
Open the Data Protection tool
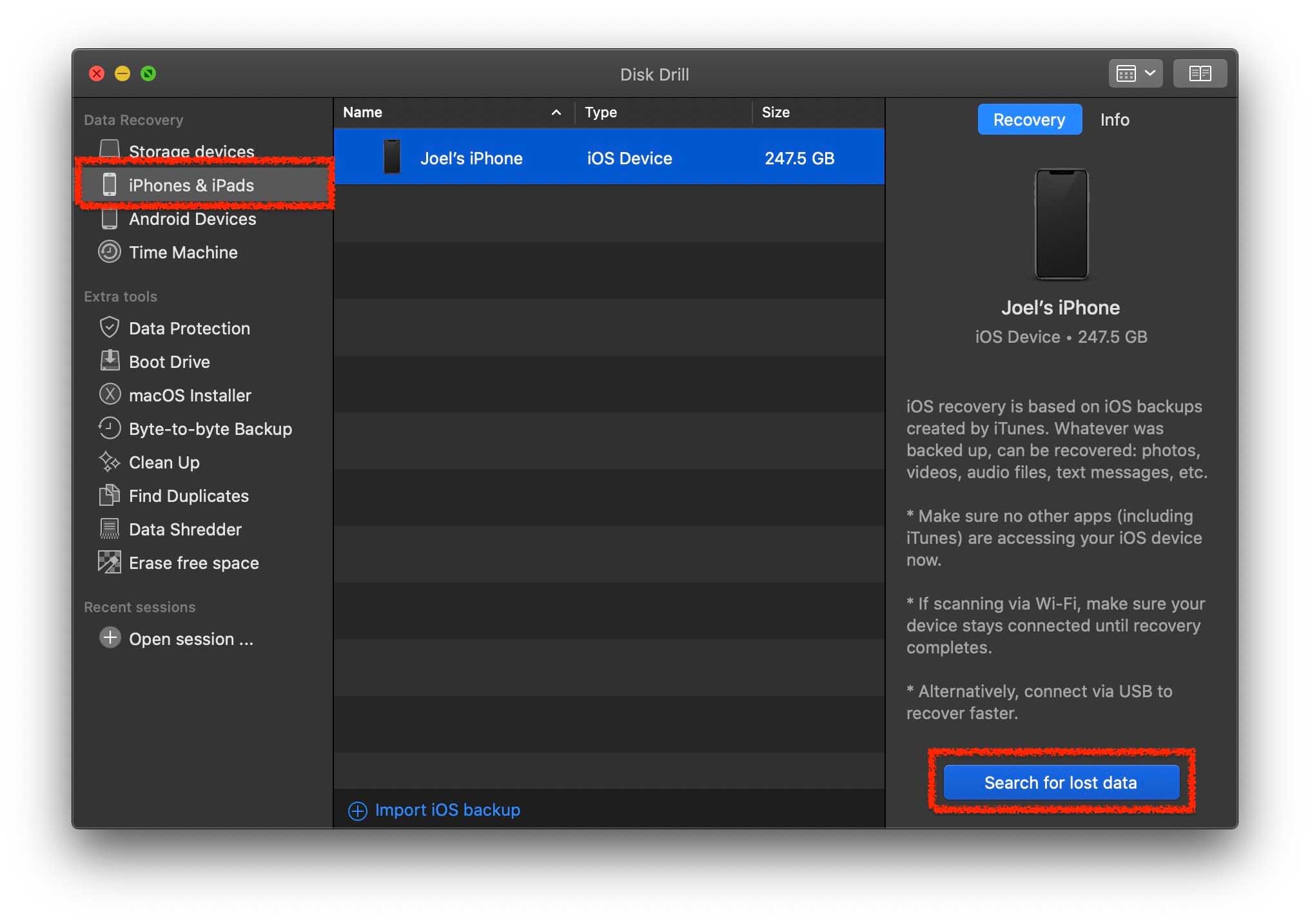click(190, 326)
